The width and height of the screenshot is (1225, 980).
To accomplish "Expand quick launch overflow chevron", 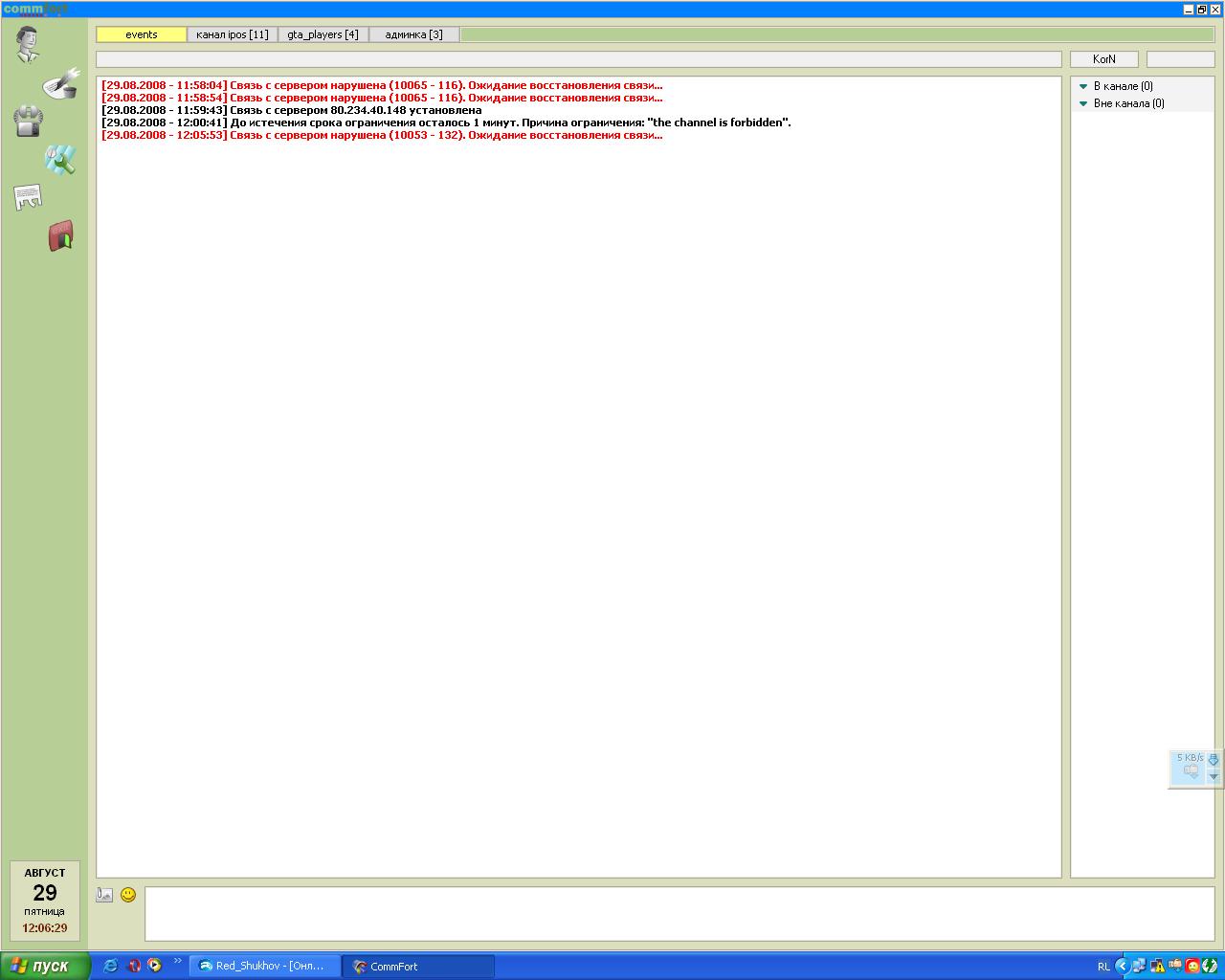I will [x=177, y=961].
